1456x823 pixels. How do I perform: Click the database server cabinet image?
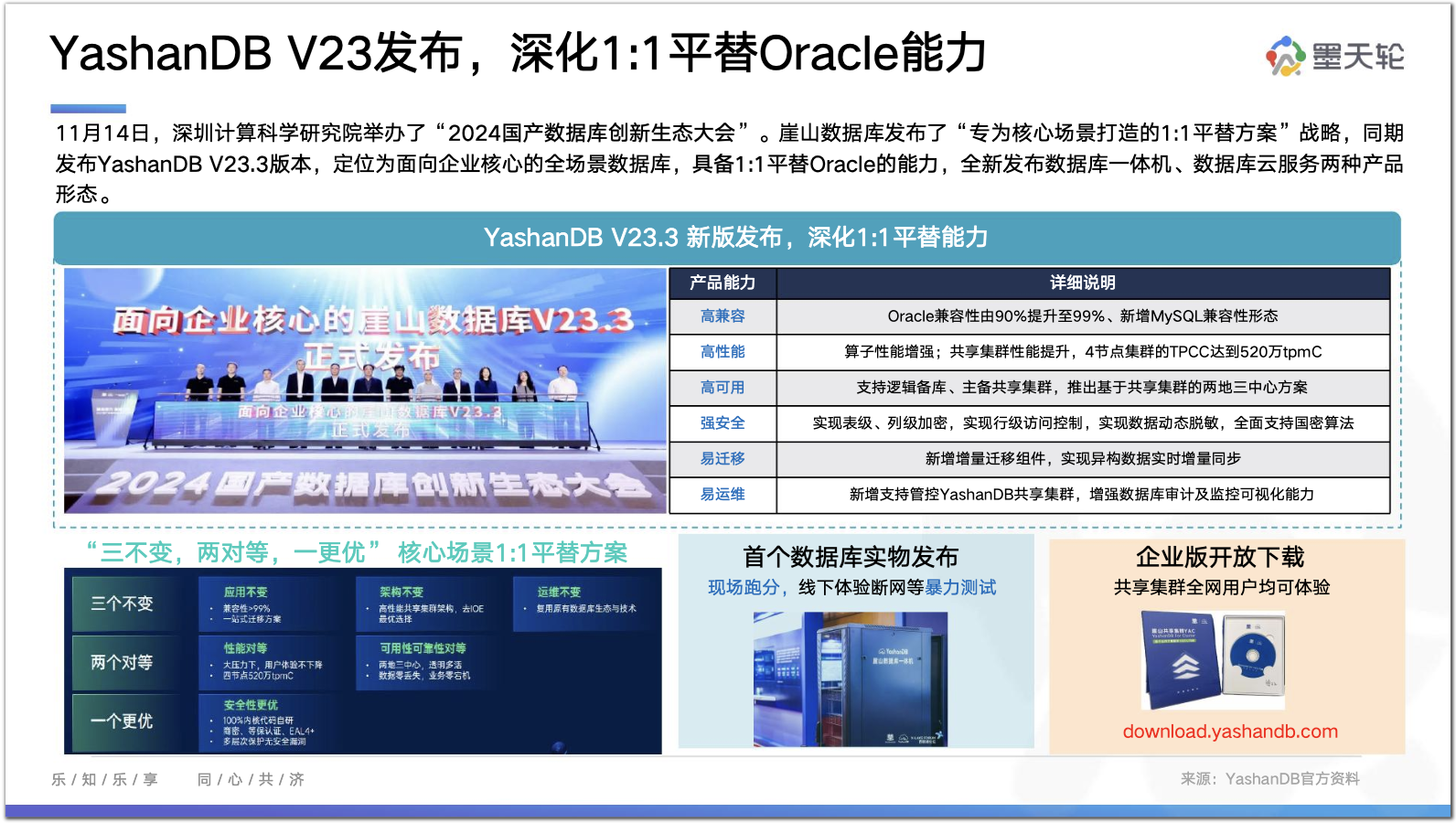tap(851, 679)
